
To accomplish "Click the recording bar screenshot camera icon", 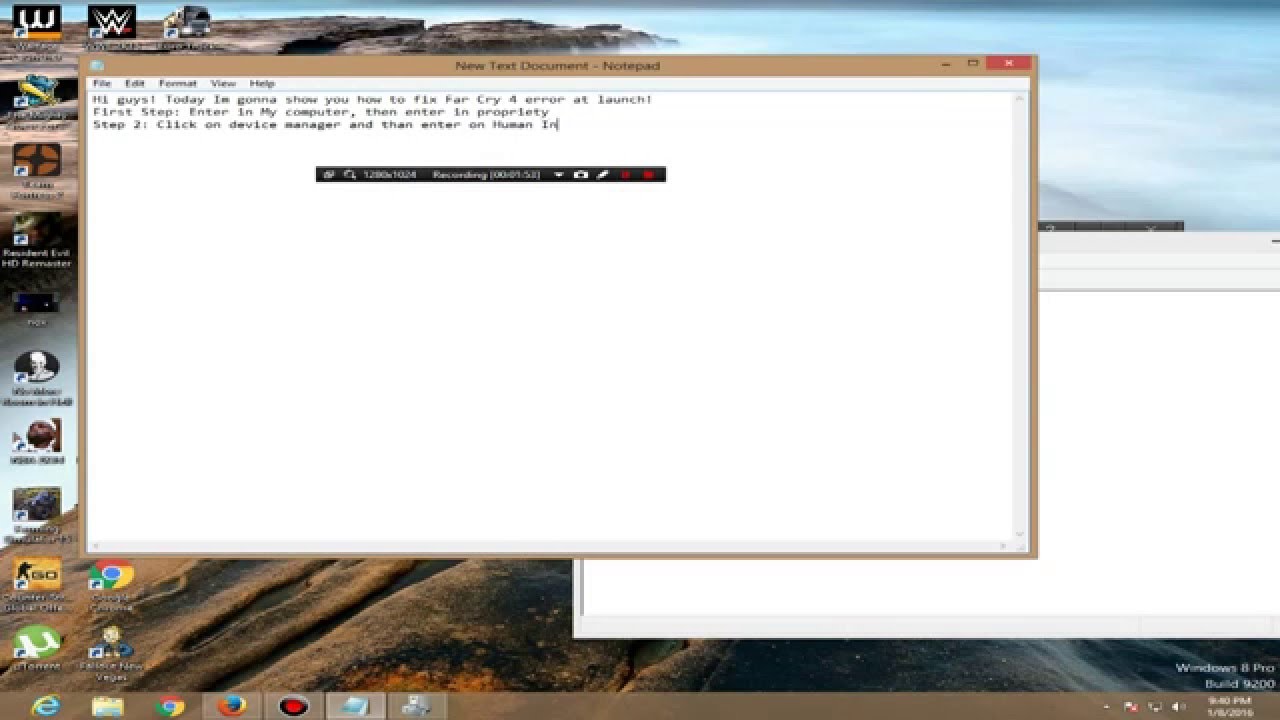I will pyautogui.click(x=581, y=175).
